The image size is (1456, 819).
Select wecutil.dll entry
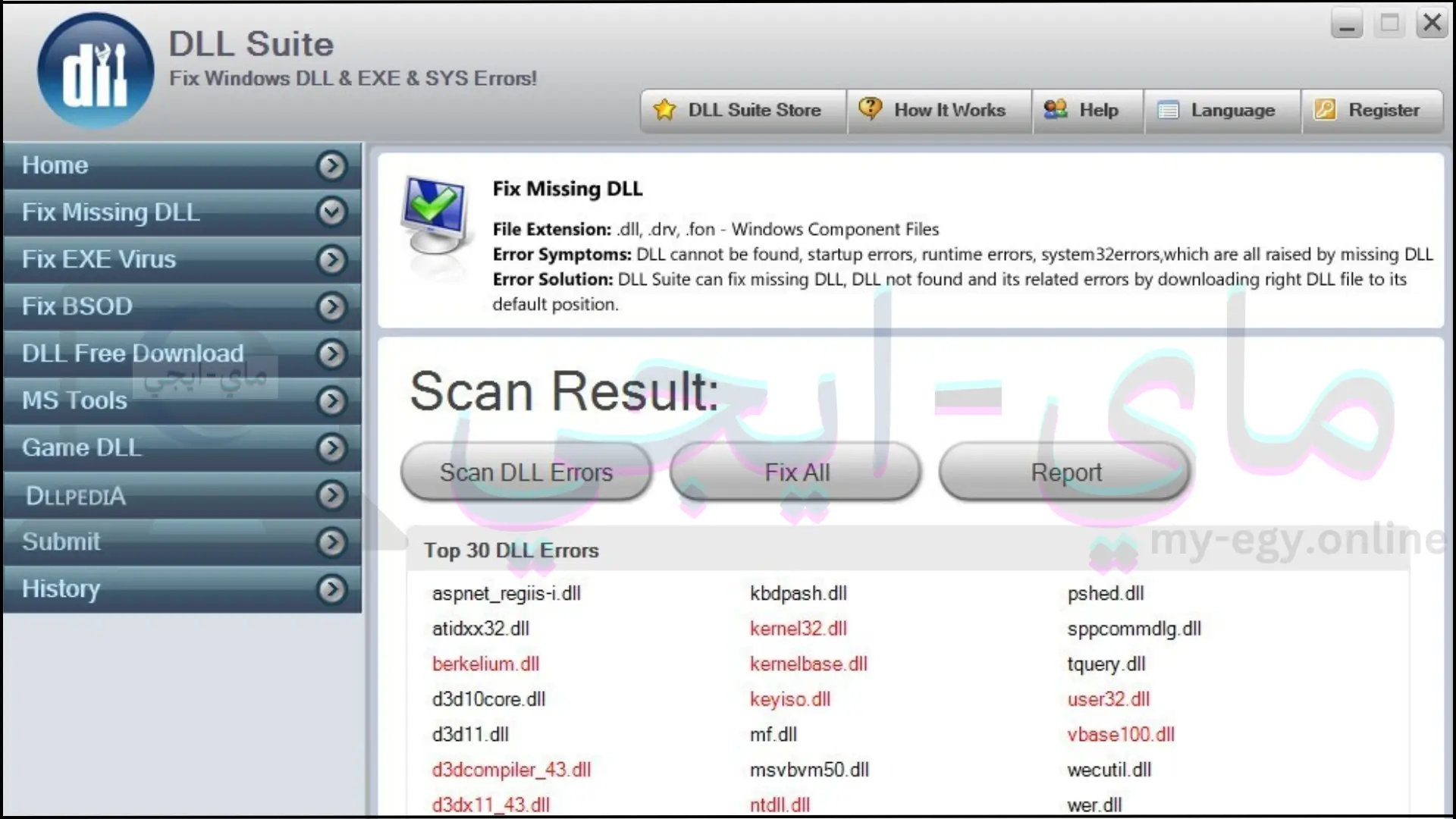pos(1109,770)
